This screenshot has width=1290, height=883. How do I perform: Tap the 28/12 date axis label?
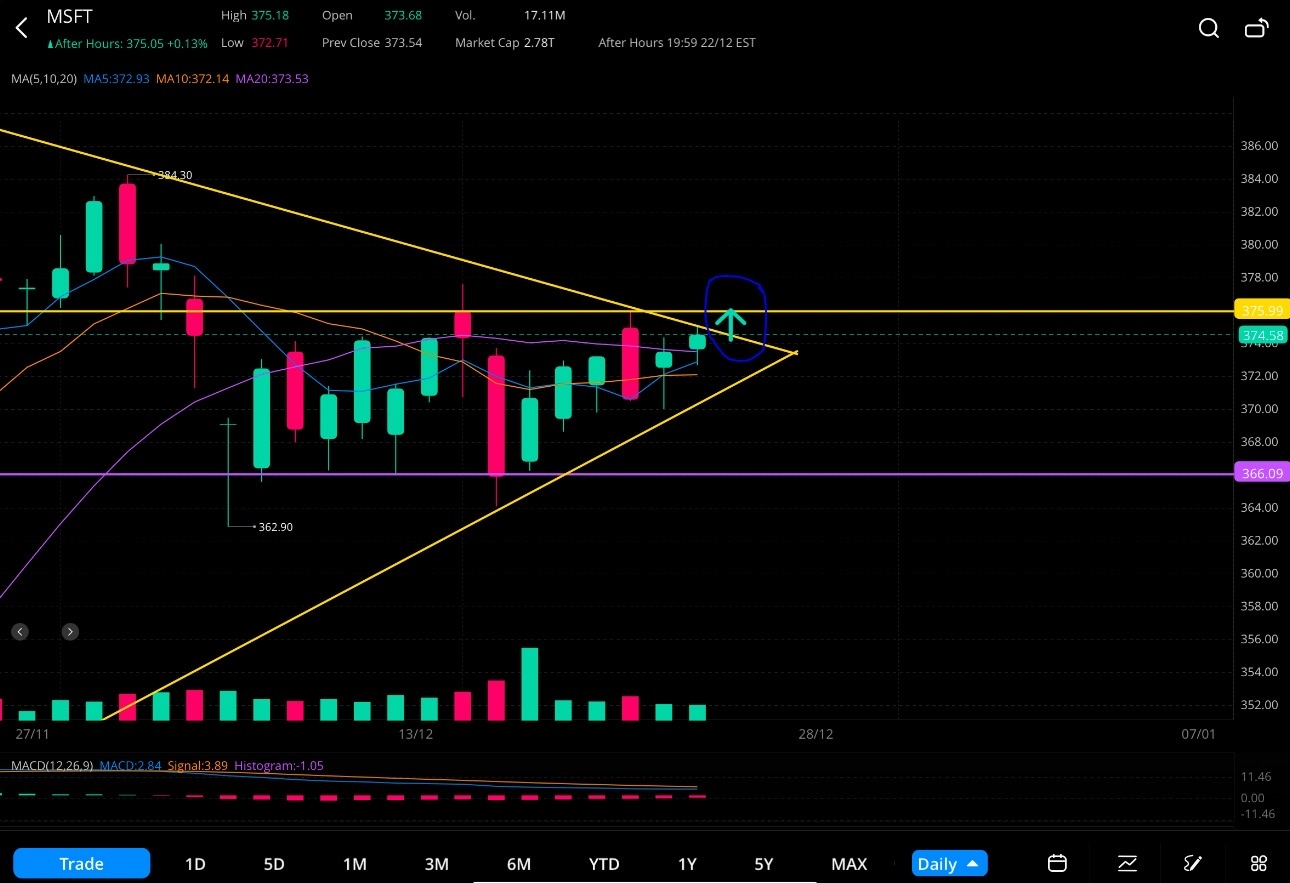click(x=815, y=734)
